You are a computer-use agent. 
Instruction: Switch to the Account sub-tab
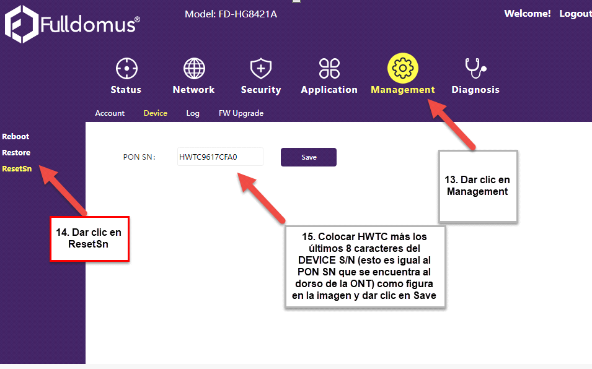point(109,113)
